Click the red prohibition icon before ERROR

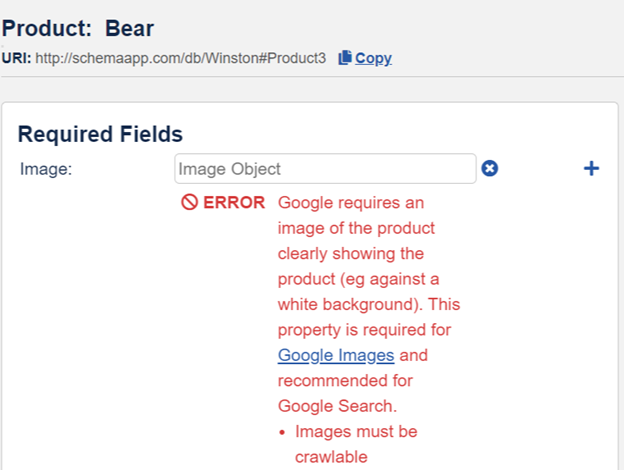189,203
